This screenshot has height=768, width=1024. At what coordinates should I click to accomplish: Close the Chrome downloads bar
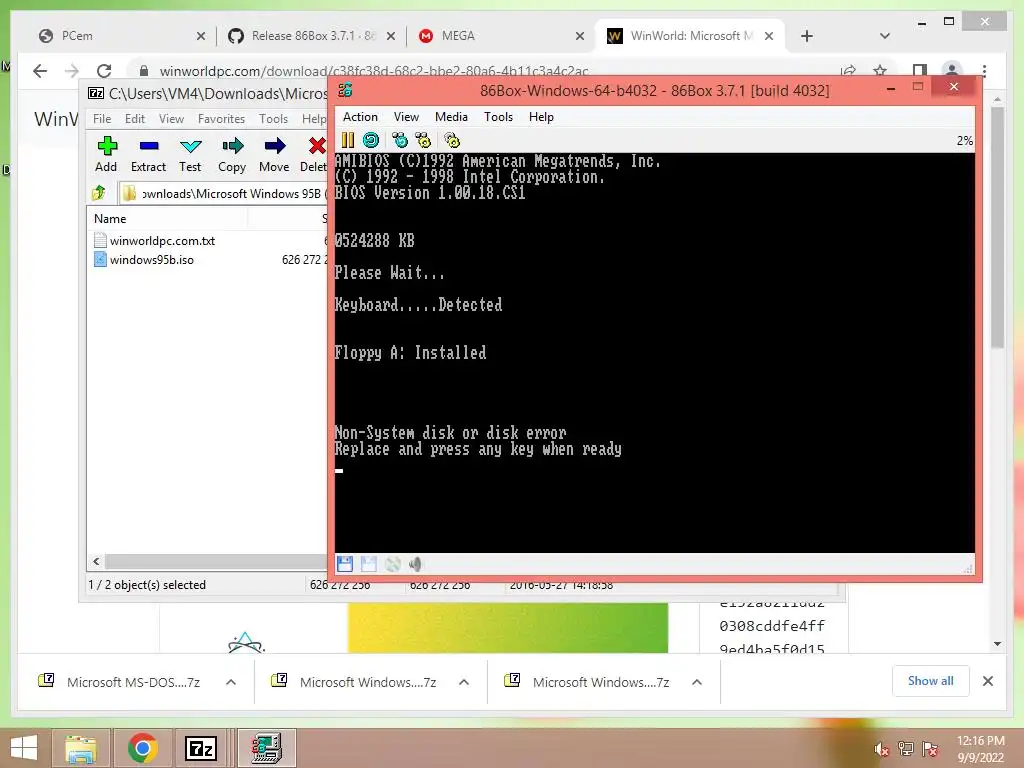[x=988, y=681]
